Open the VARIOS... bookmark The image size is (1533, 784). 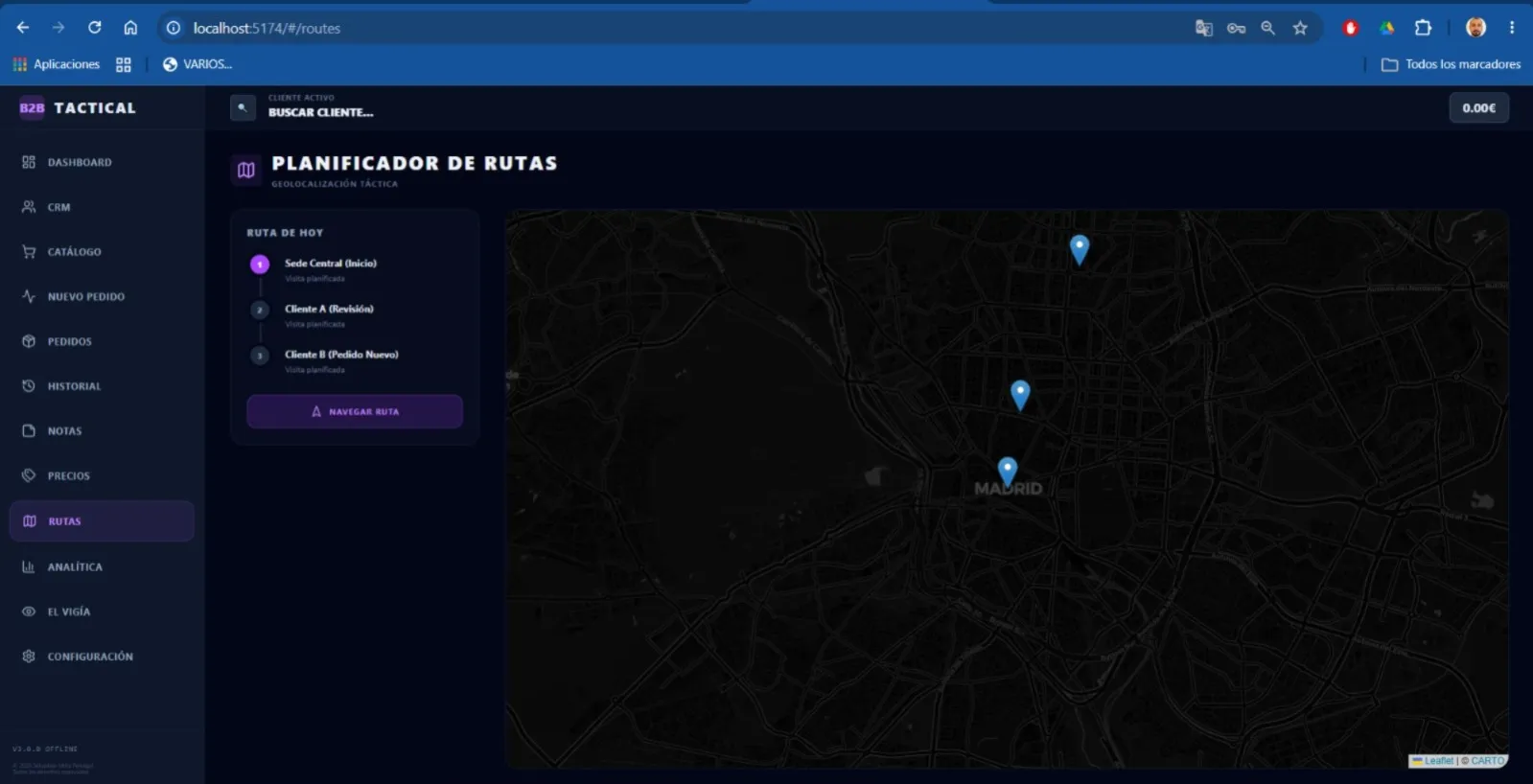197,64
